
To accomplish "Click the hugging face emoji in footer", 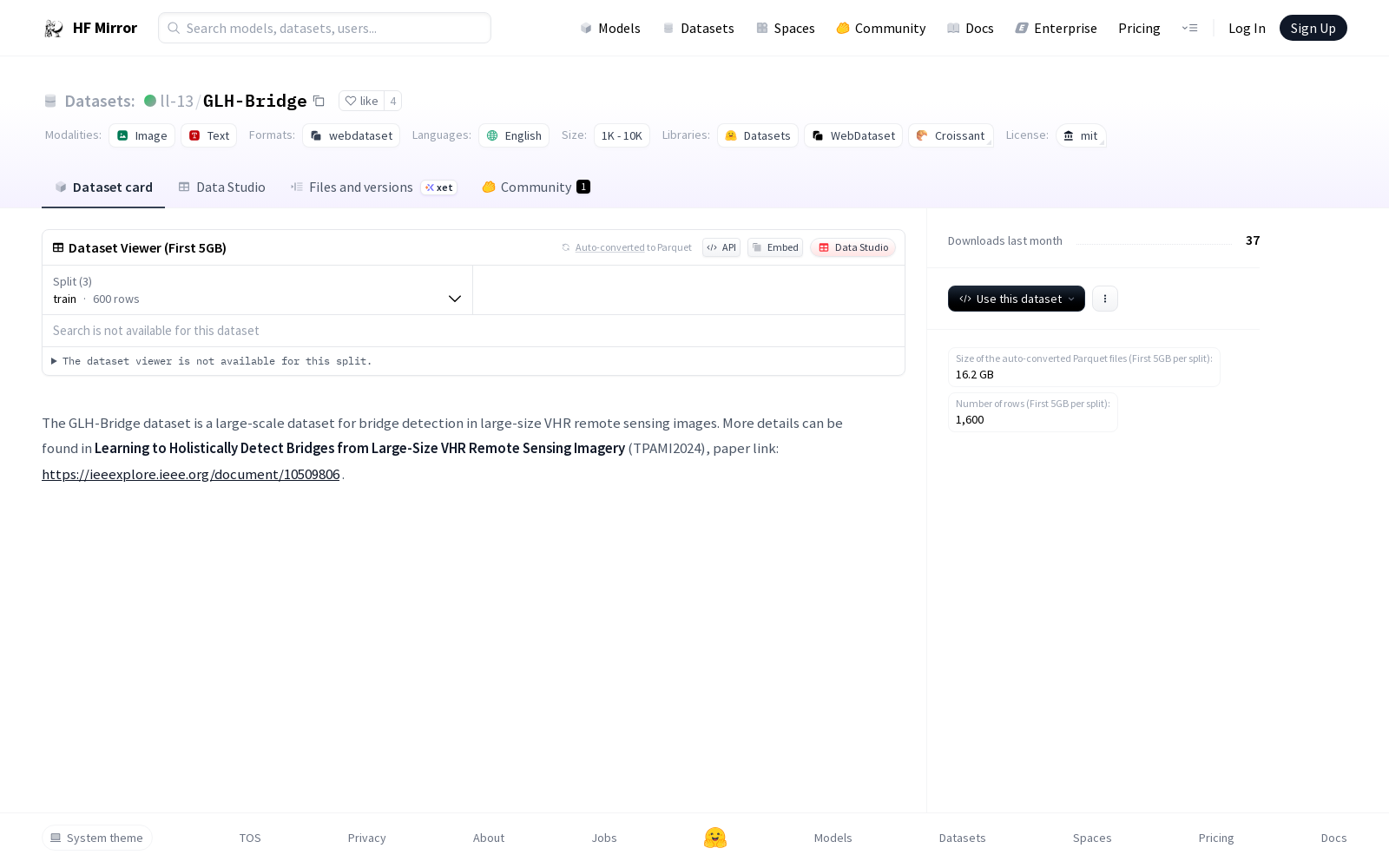I will point(715,838).
